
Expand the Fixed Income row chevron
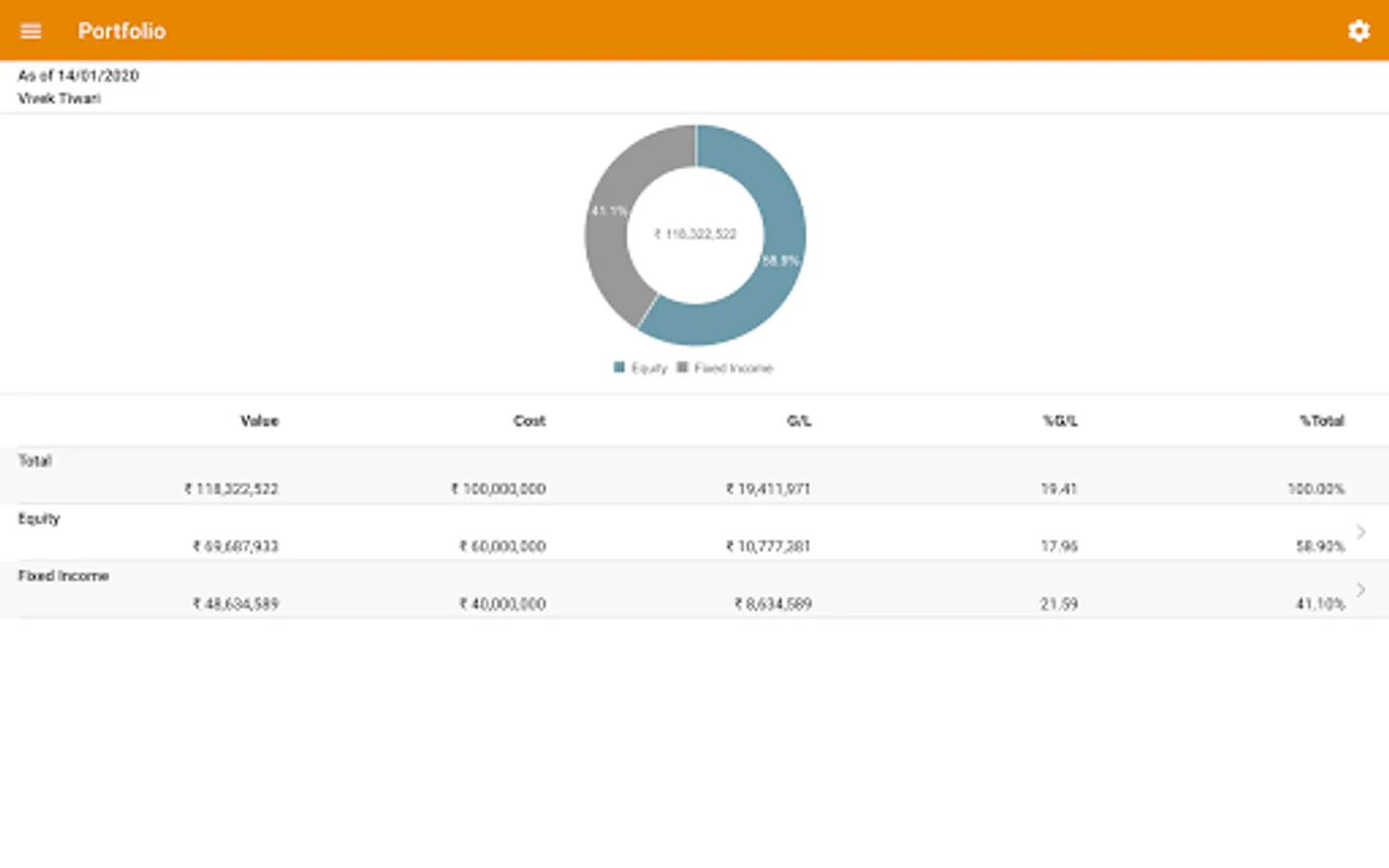coord(1361,589)
